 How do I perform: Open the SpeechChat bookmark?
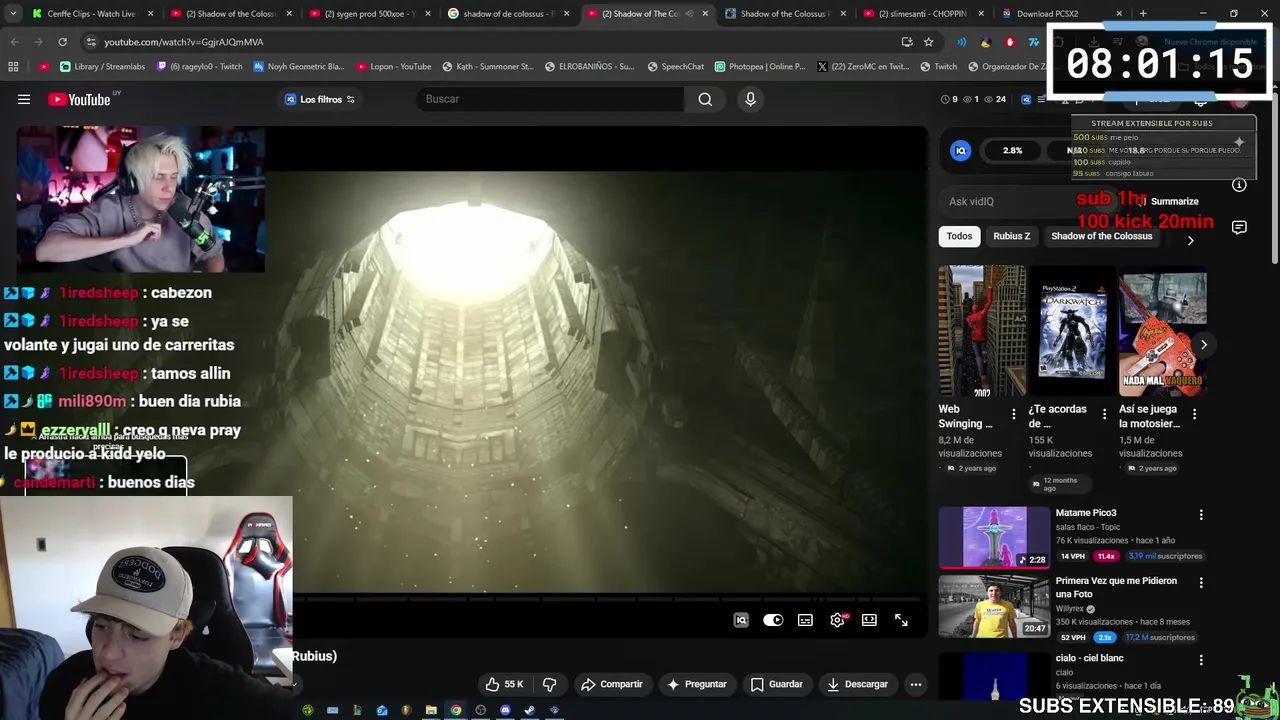[x=676, y=67]
